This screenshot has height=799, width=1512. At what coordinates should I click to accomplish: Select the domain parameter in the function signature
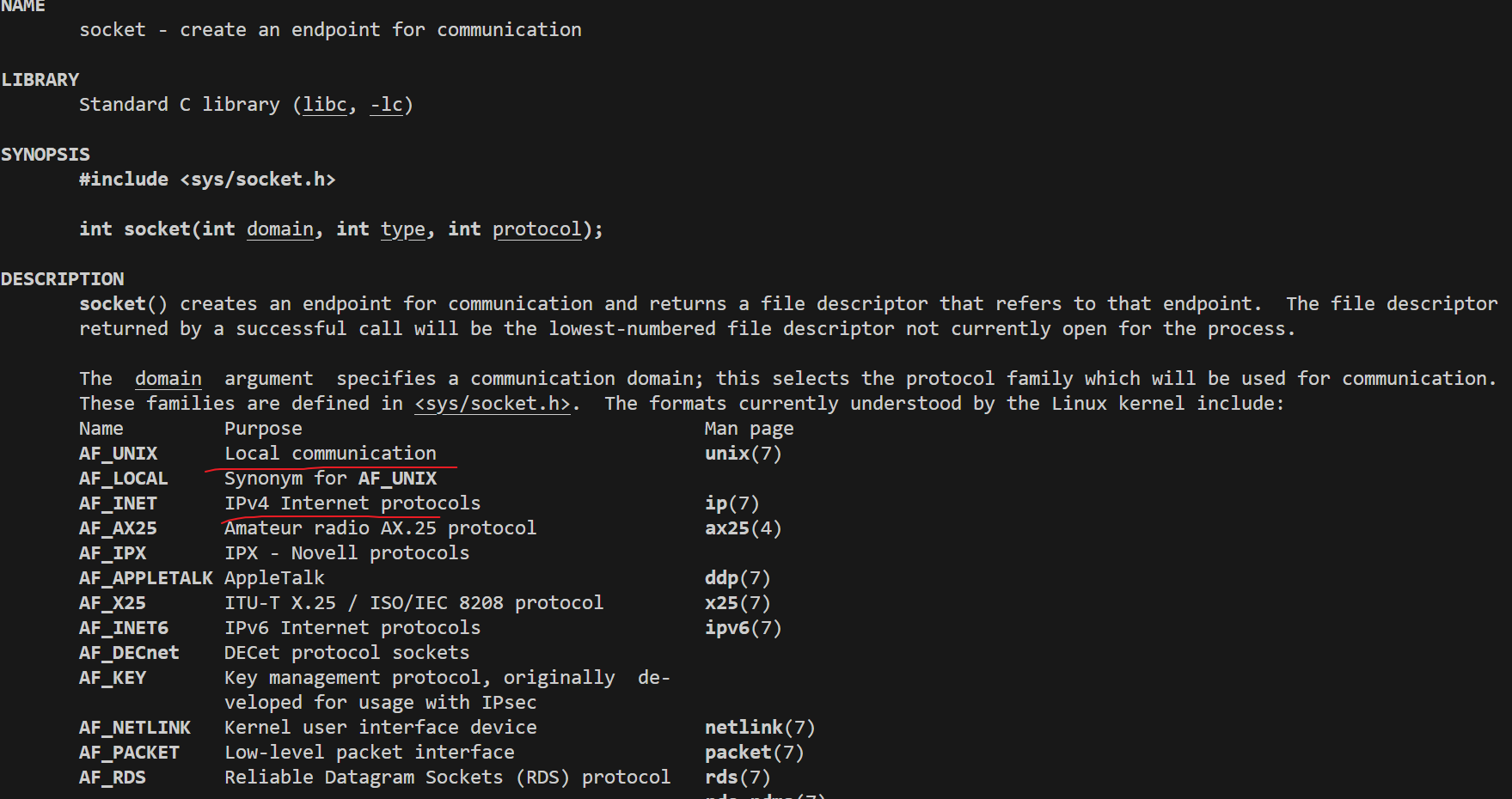pos(280,229)
